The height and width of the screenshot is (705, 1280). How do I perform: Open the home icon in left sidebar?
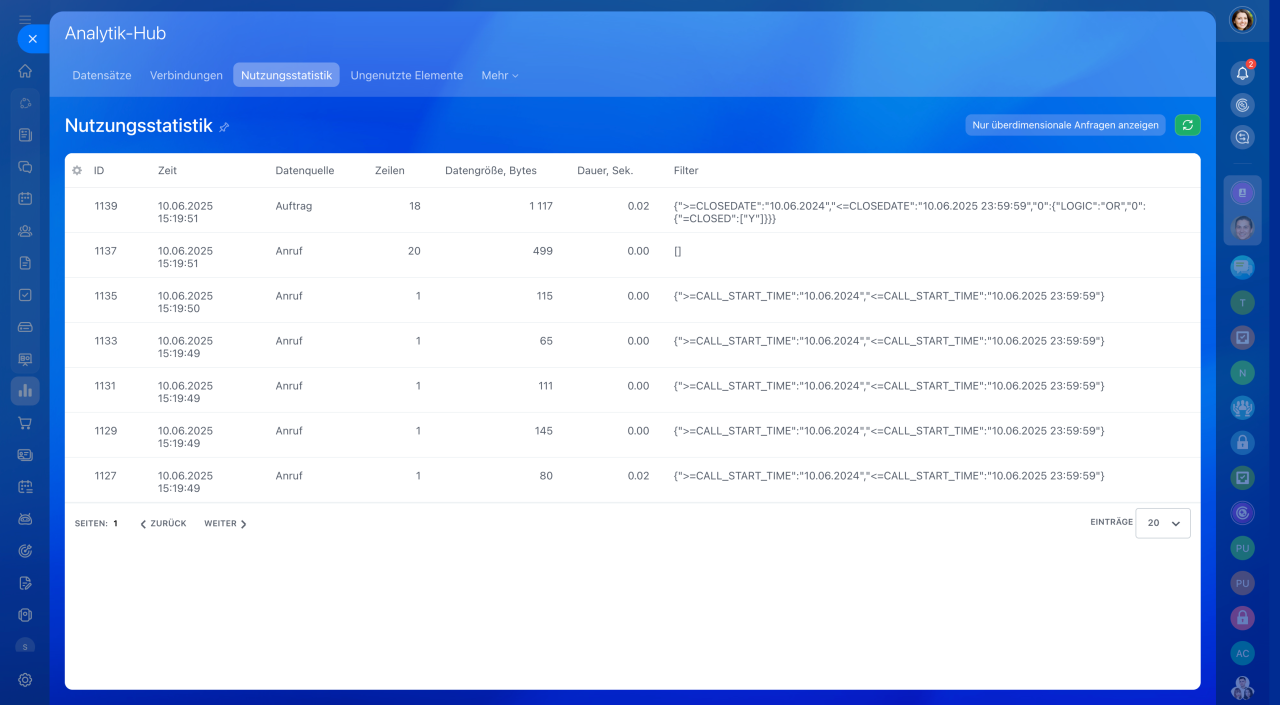coord(25,71)
